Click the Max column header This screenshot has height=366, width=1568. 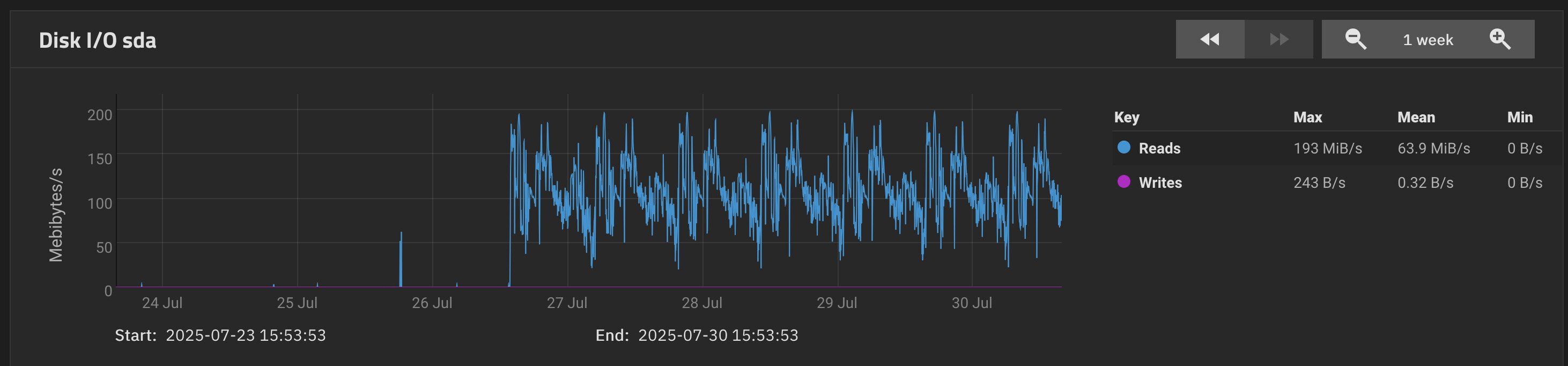[x=1307, y=118]
